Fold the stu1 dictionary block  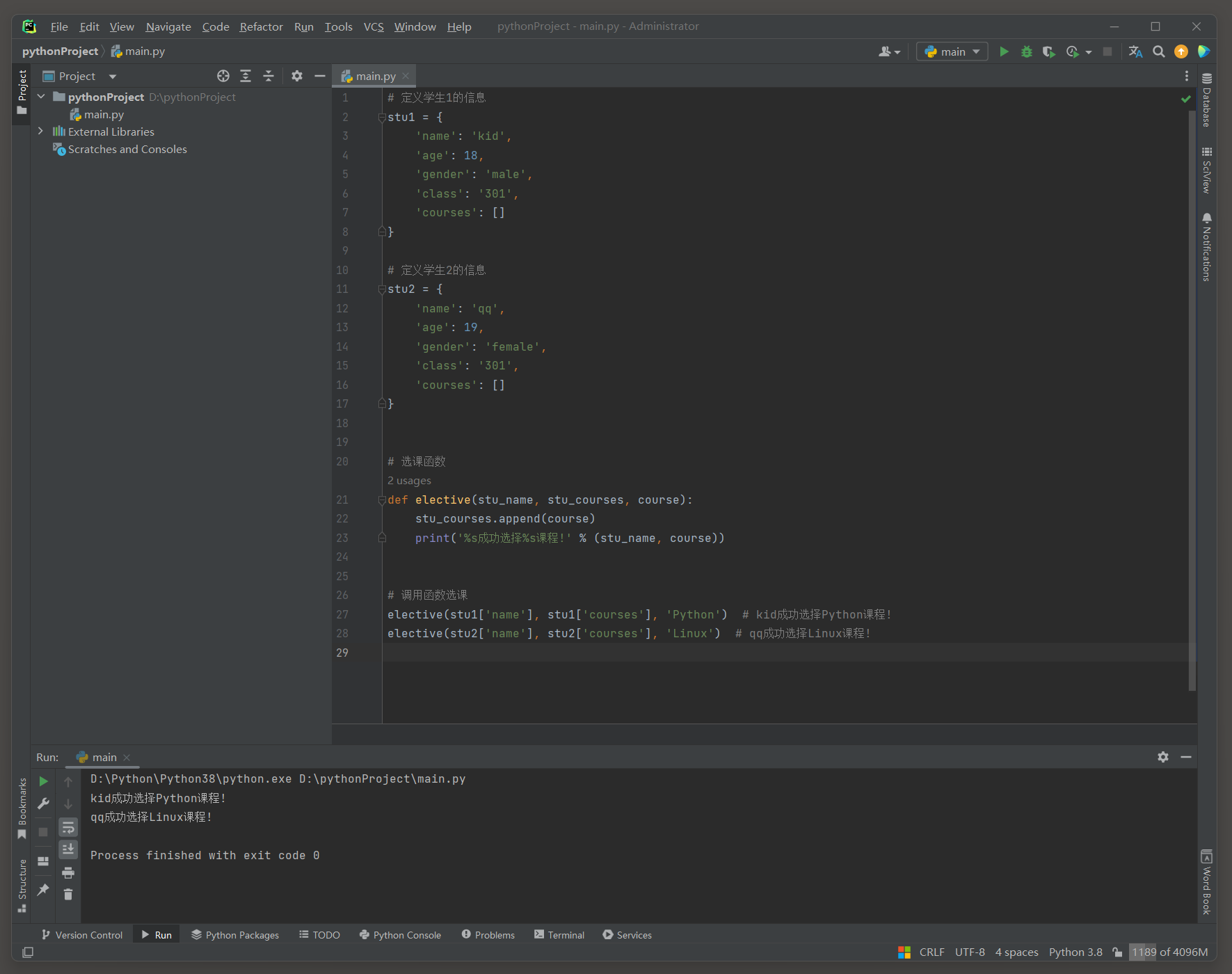coord(382,117)
